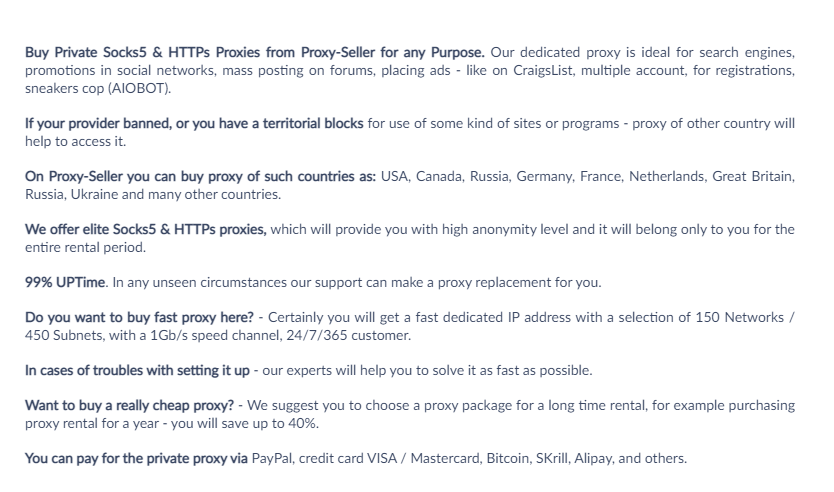This screenshot has height=492, width=834.
Task: Click the text "sneakers cop (AIOBOT)"
Action: pyautogui.click(x=98, y=88)
